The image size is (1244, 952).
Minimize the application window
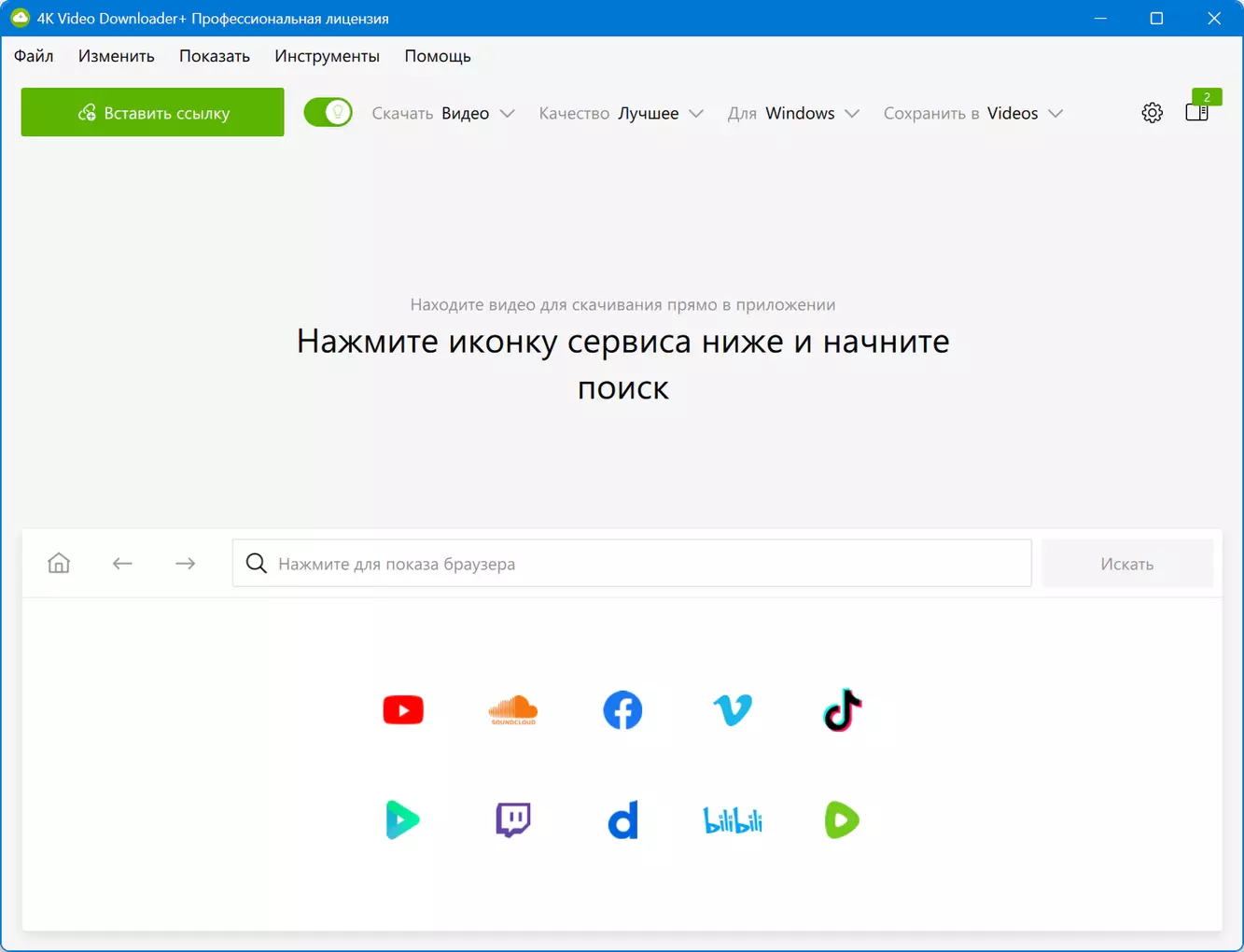click(1100, 18)
